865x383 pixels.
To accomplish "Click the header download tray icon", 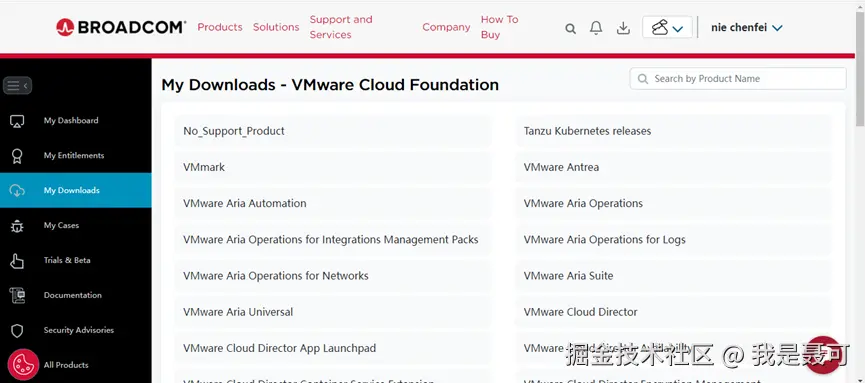I will point(623,28).
